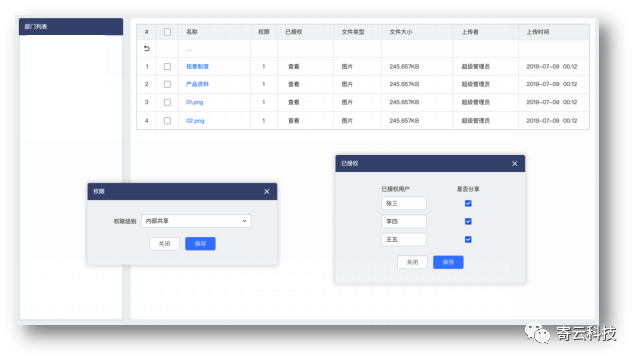Uncheck the share checkbox for 李四
The height and width of the screenshot is (362, 637).
pos(468,221)
